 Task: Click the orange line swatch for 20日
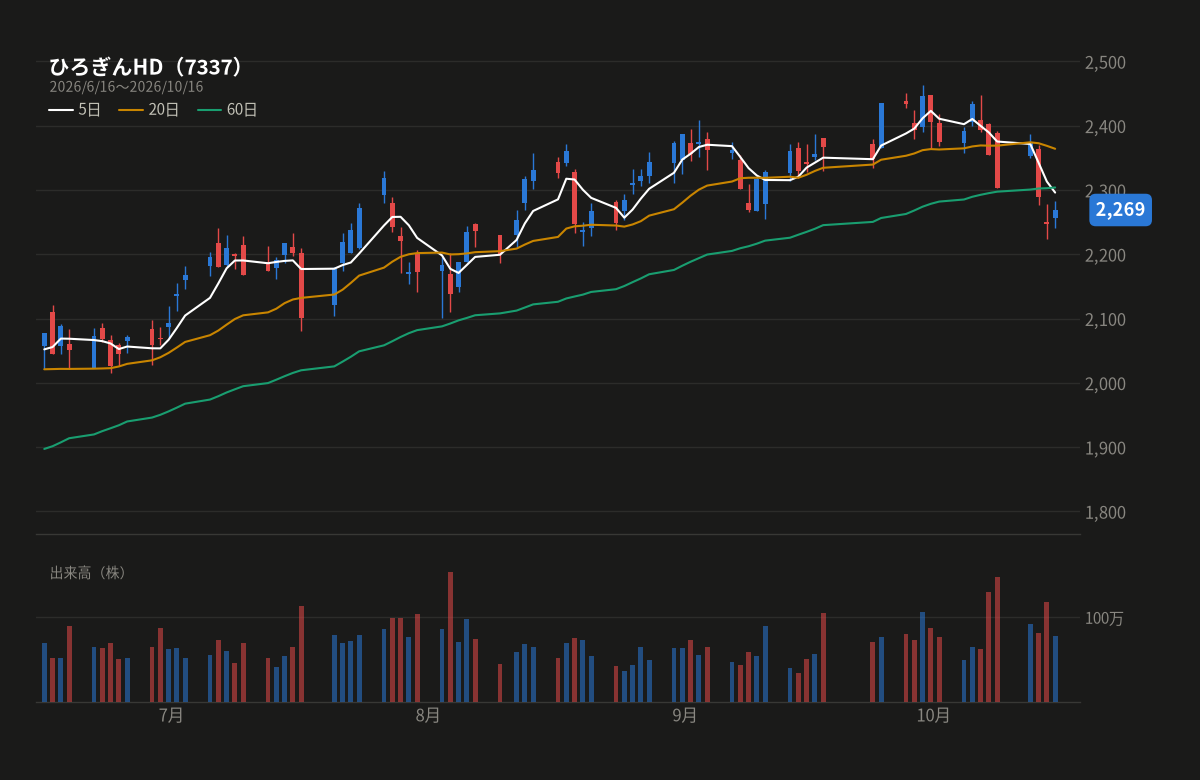[x=131, y=110]
